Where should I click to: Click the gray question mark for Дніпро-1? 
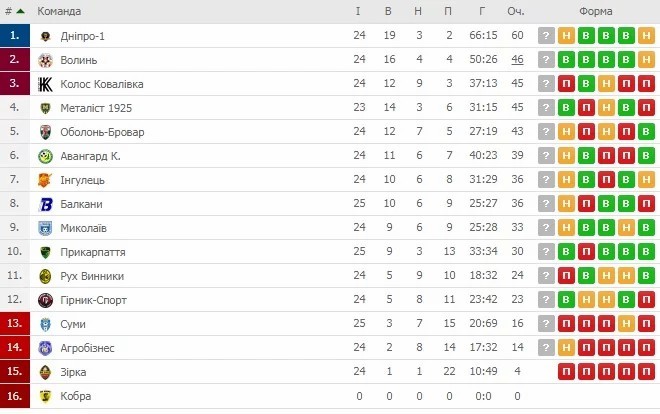point(546,36)
